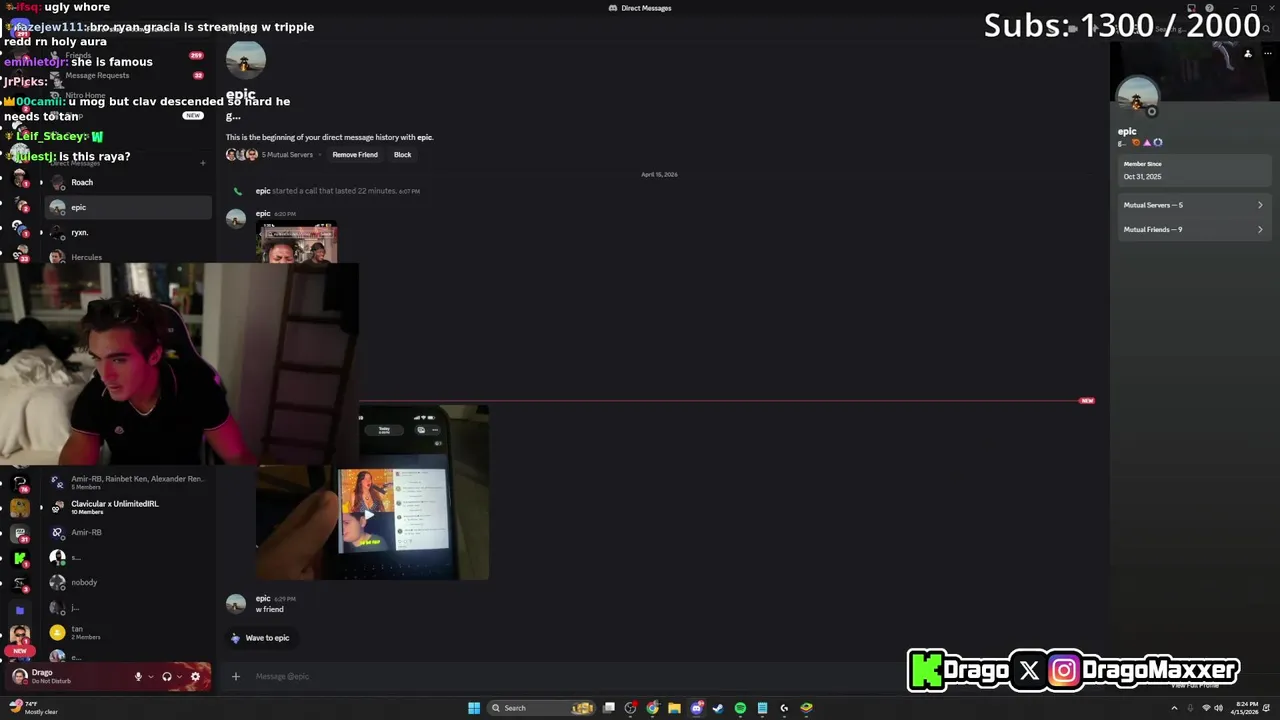
Task: Show hidden system tray icons chevron
Action: [1175, 708]
